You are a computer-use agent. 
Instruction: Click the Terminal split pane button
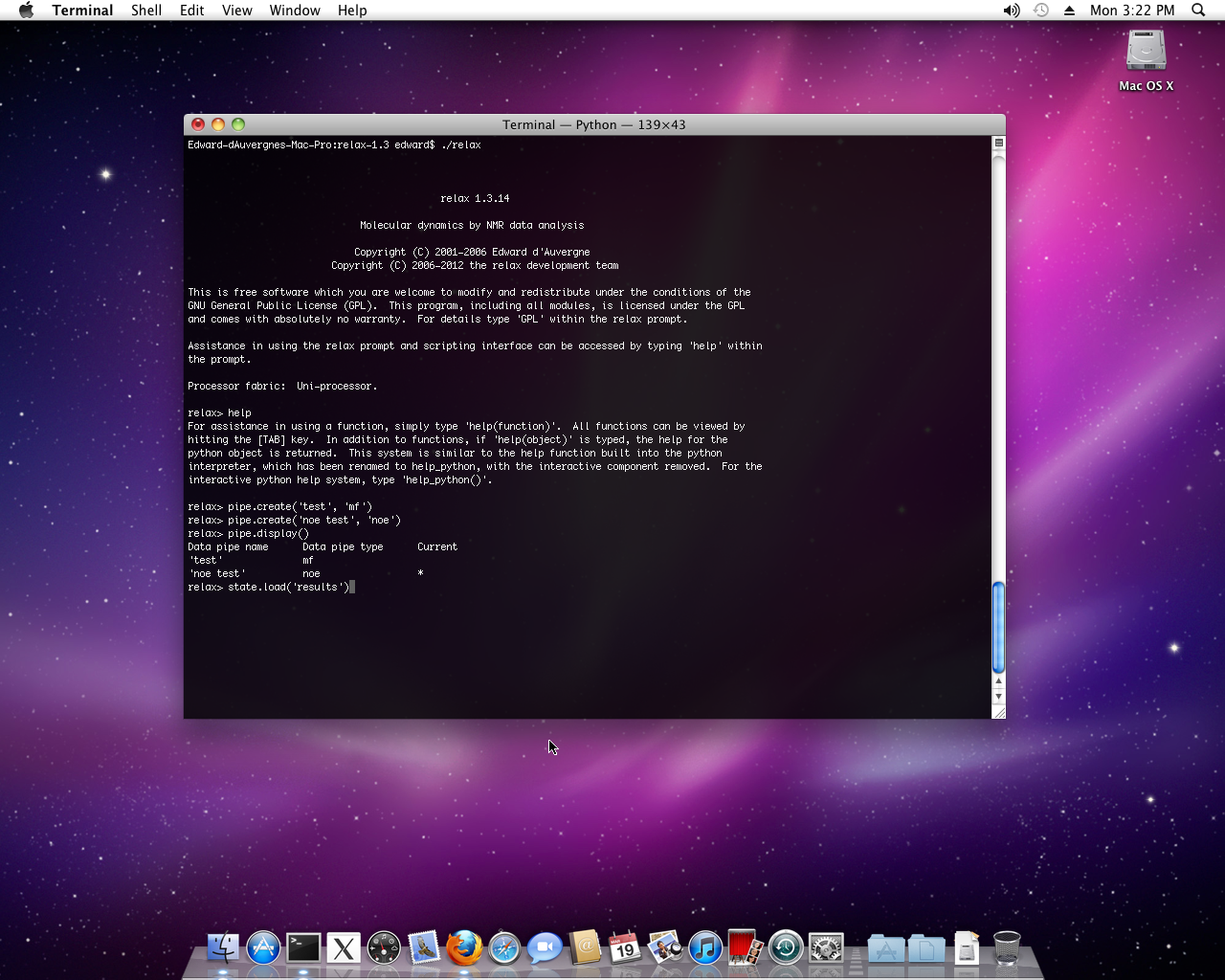[998, 143]
